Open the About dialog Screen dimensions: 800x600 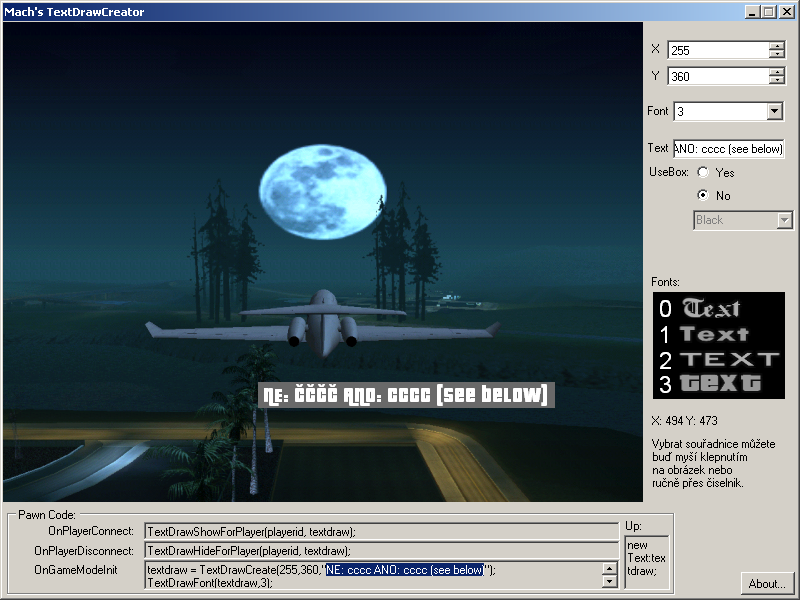[x=767, y=583]
